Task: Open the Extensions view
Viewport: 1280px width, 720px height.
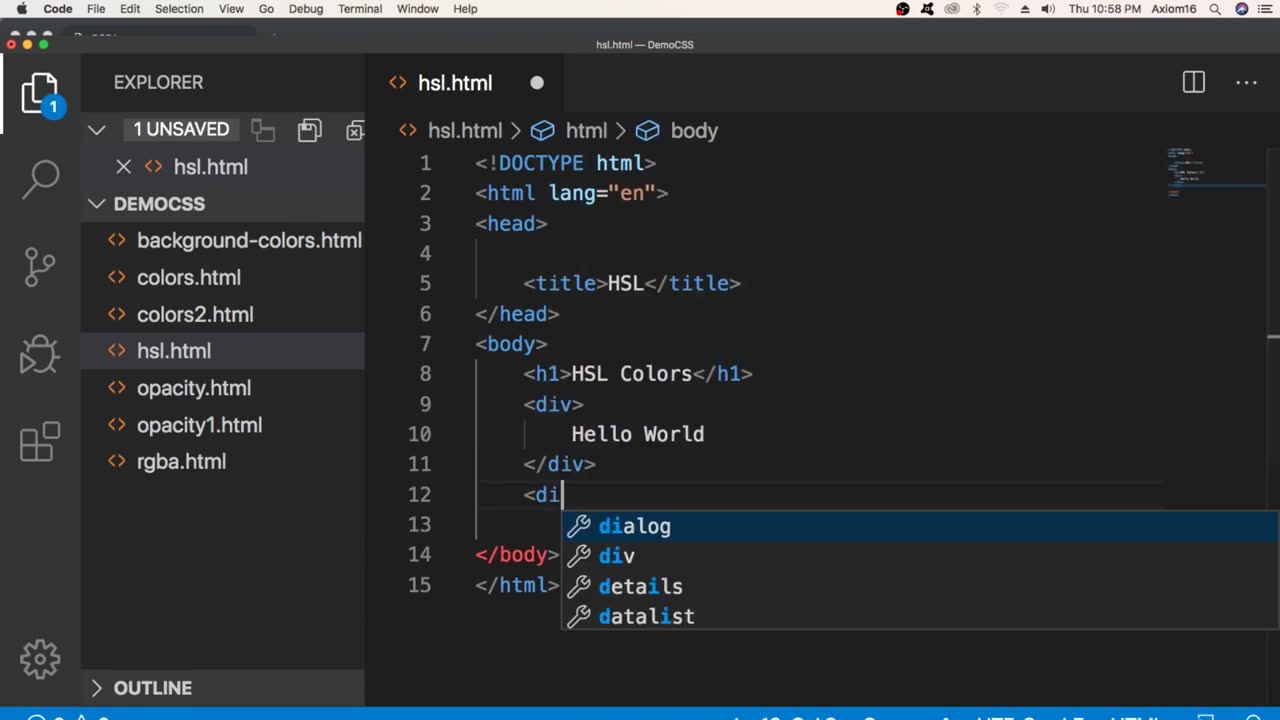Action: (40, 441)
